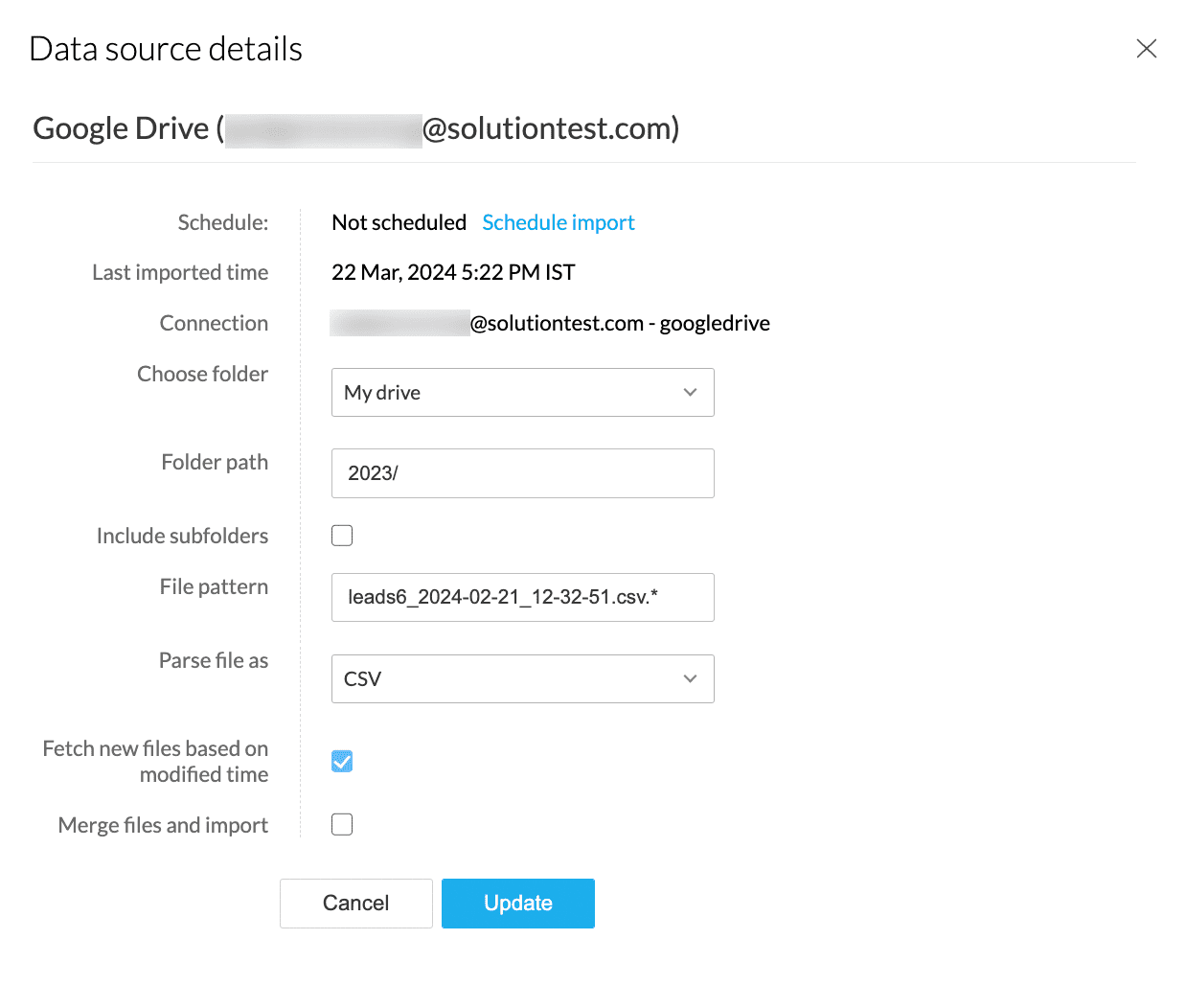Tick the Merge files and import checkbox
This screenshot has width=1186, height=1008.
(342, 825)
